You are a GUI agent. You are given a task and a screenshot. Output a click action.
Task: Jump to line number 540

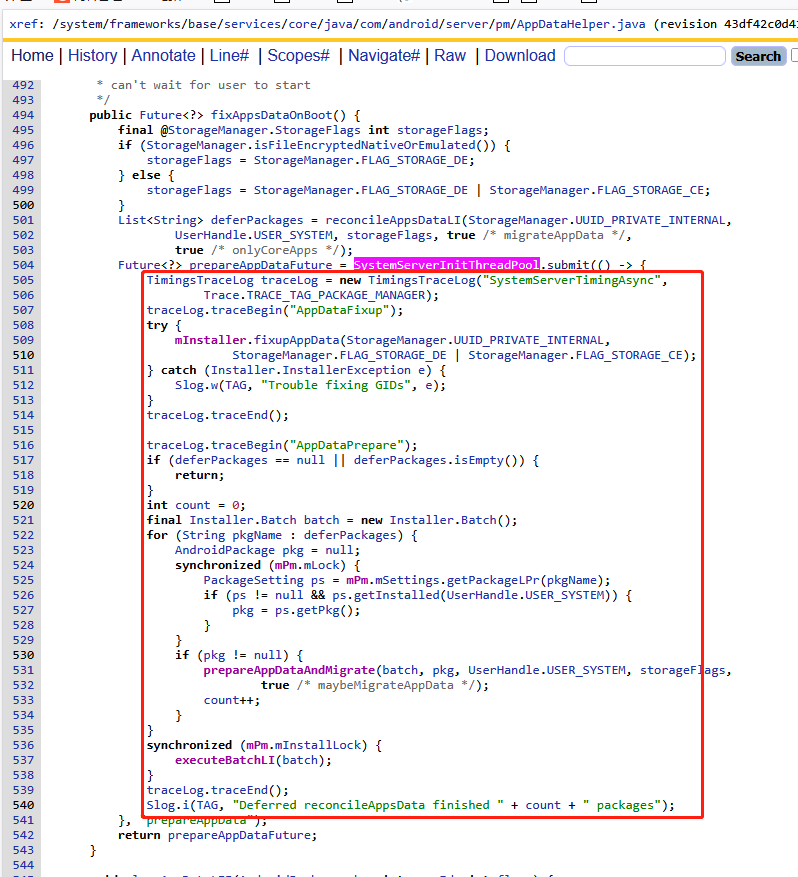[x=23, y=805]
